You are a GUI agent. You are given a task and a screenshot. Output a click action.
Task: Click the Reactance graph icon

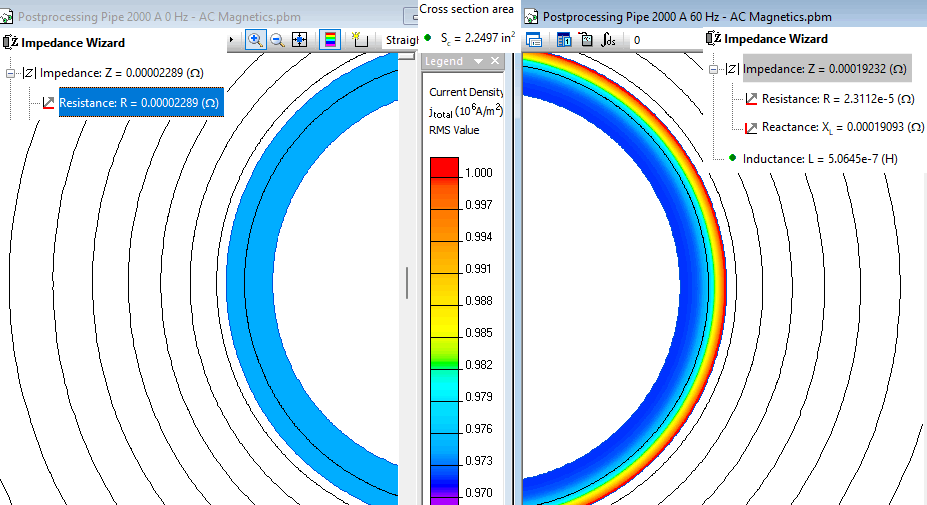point(751,128)
